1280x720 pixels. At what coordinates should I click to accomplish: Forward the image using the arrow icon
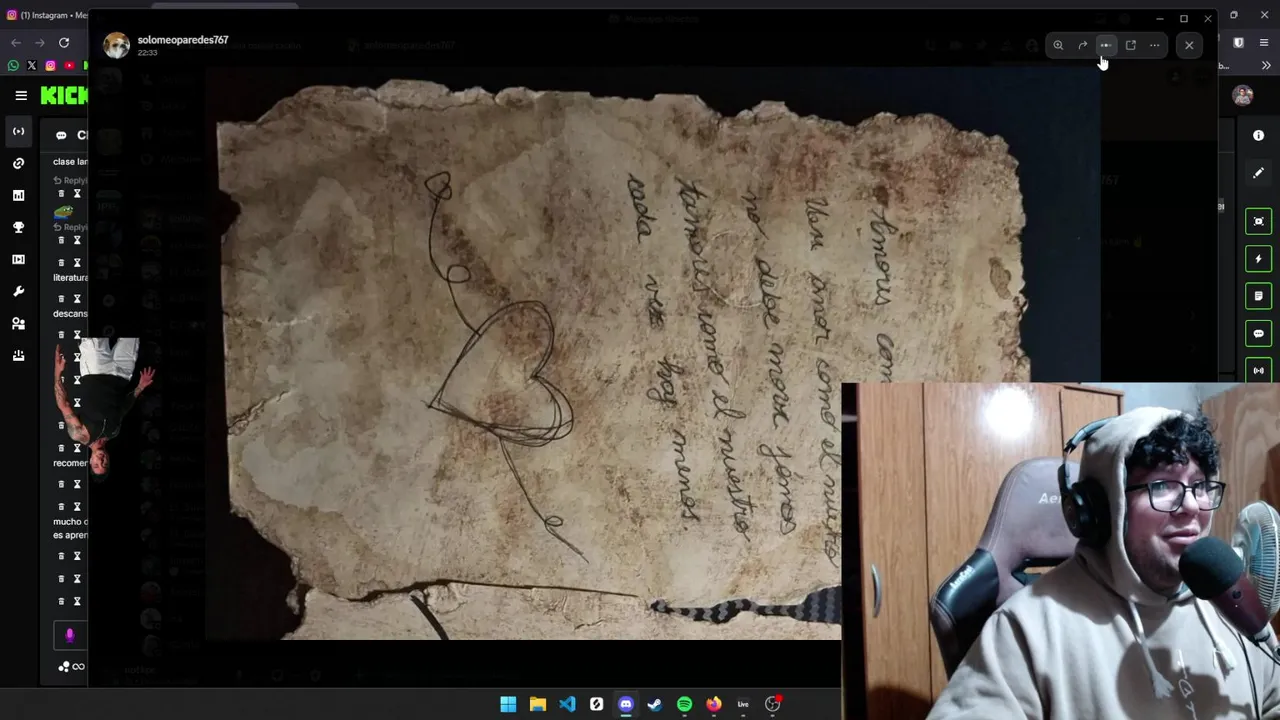[x=1082, y=45]
